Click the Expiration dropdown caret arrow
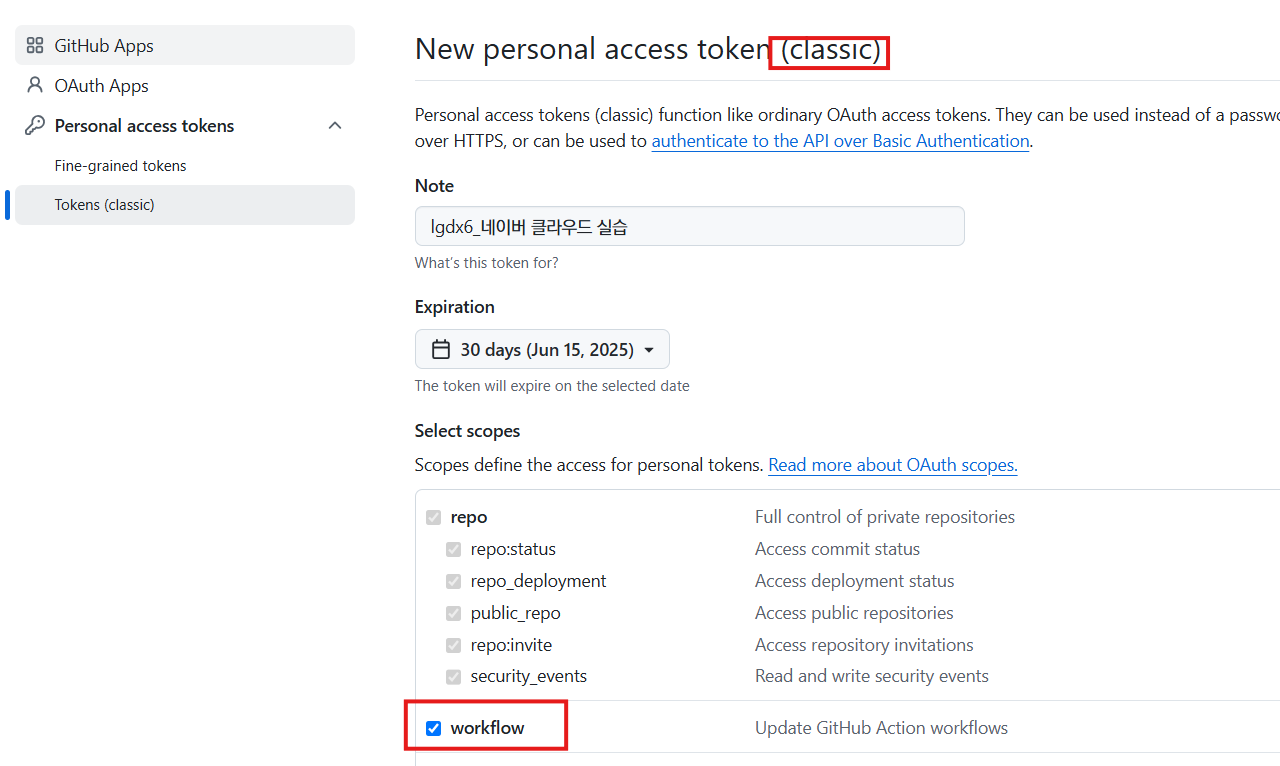Viewport: 1280px width, 766px height. 649,350
